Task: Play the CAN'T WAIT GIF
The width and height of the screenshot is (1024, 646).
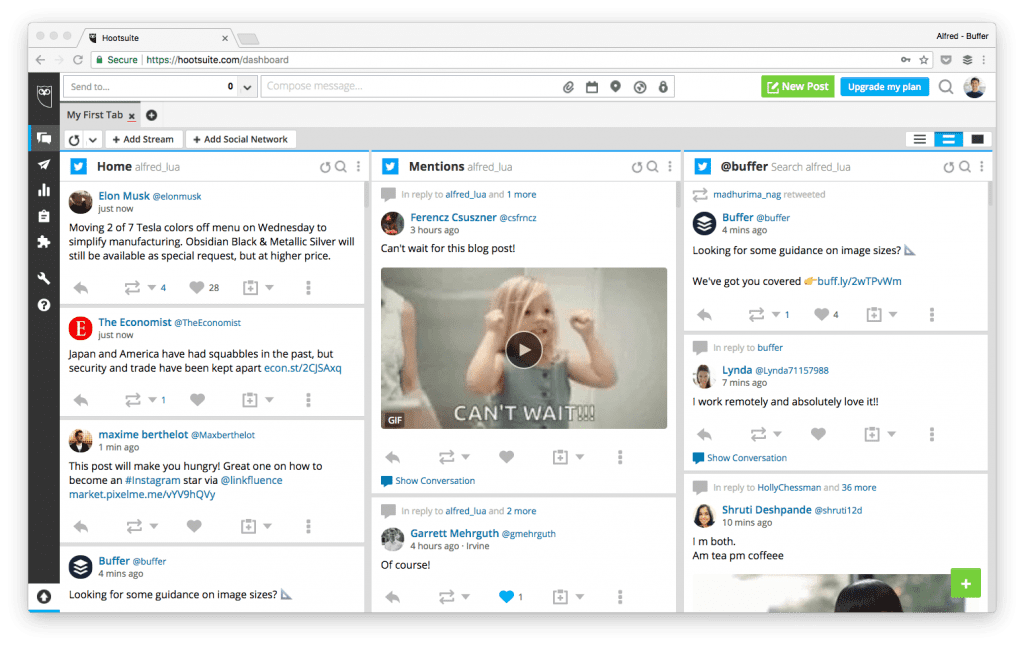Action: (524, 349)
